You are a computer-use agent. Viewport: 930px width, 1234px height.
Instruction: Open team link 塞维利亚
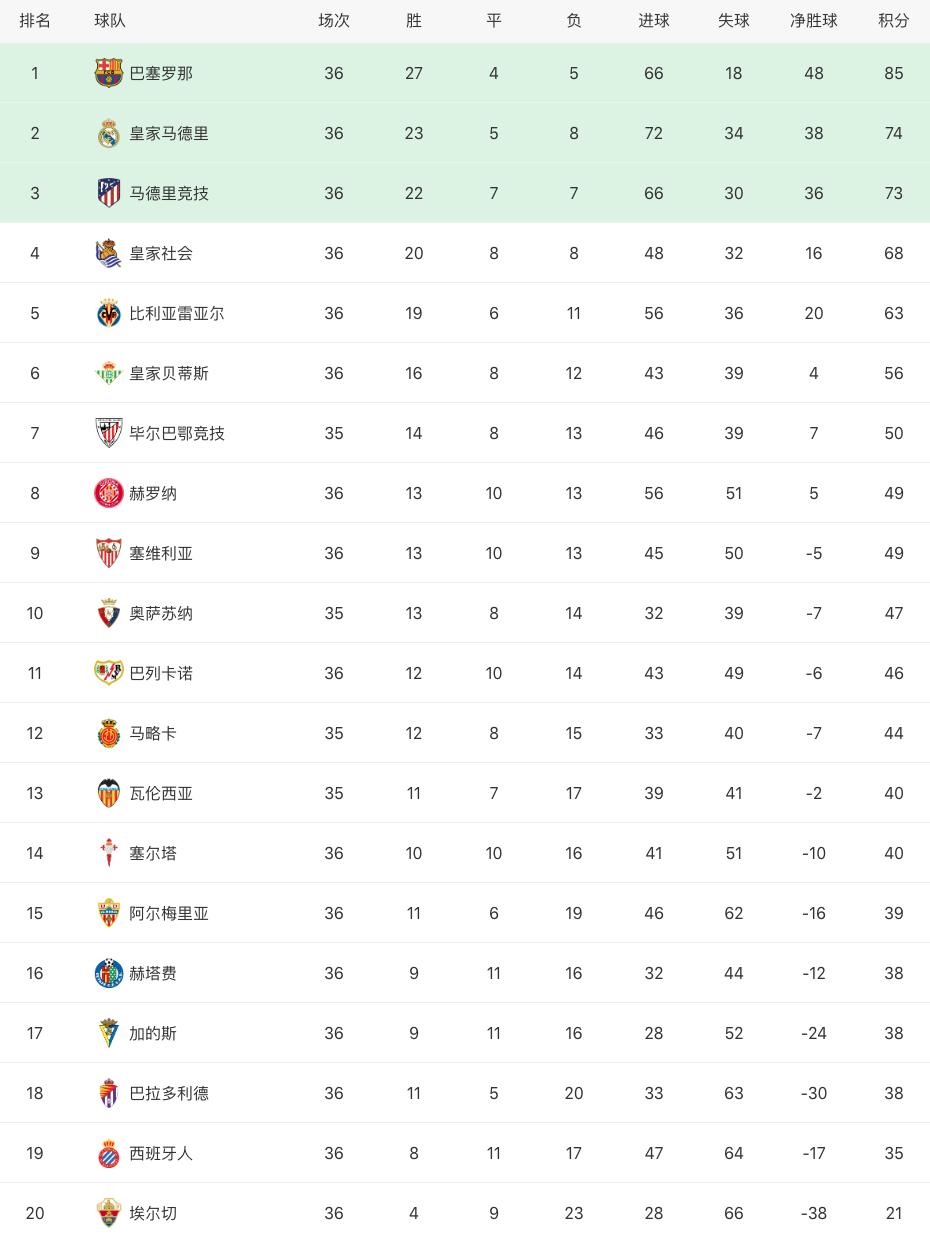click(161, 553)
